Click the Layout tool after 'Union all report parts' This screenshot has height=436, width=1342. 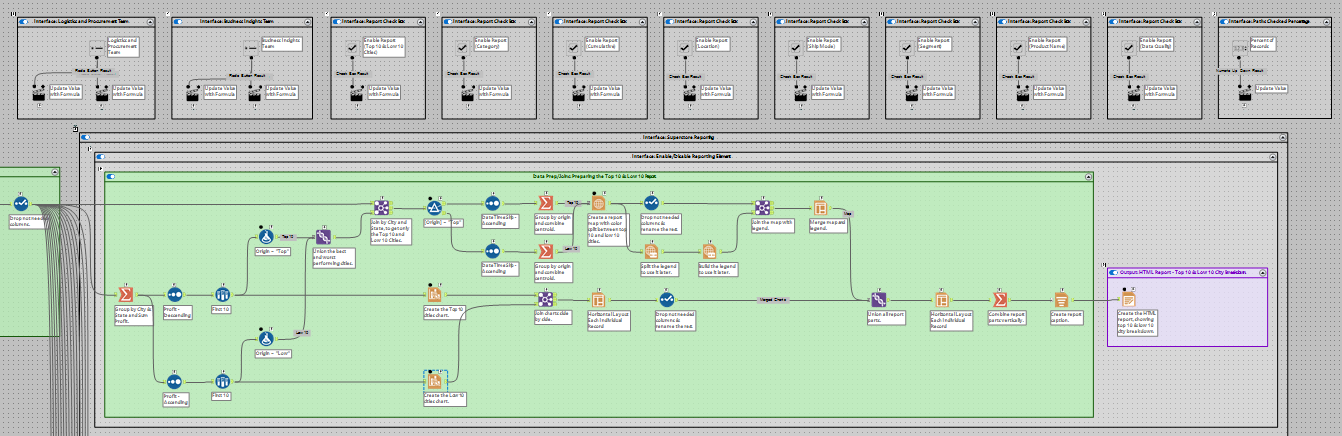pyautogui.click(x=941, y=298)
